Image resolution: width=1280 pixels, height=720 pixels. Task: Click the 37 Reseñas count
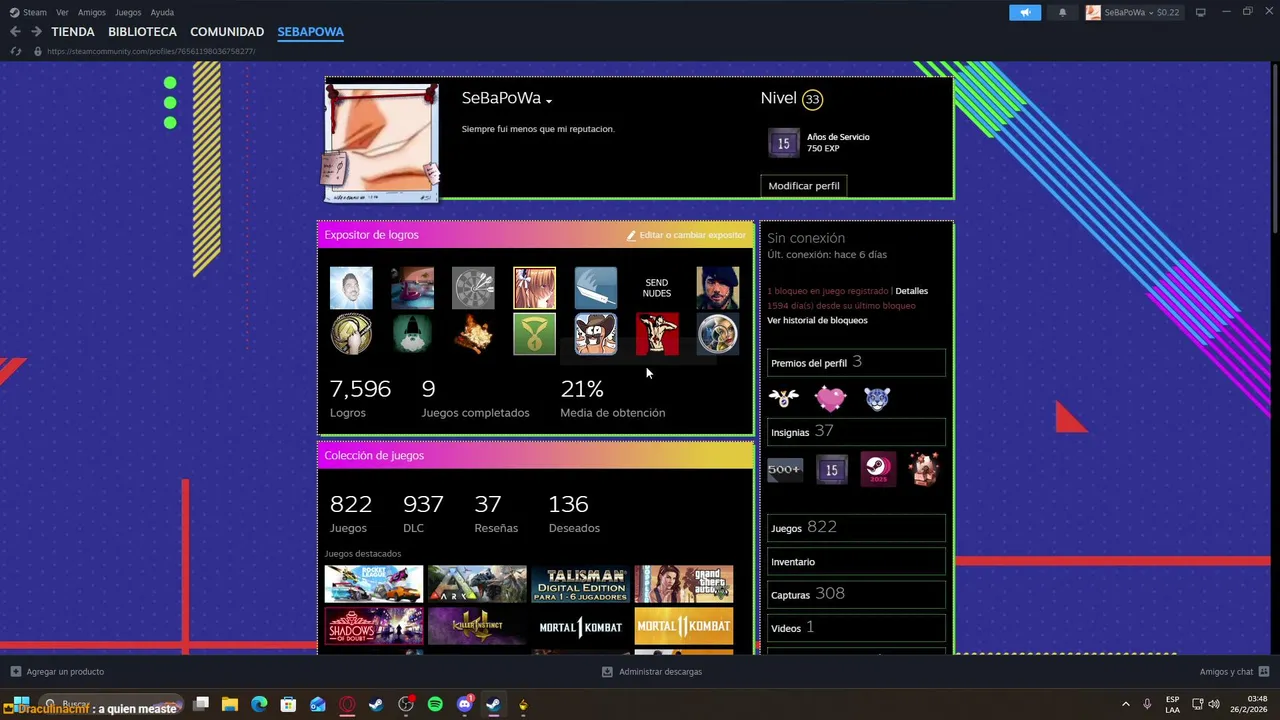coord(496,513)
